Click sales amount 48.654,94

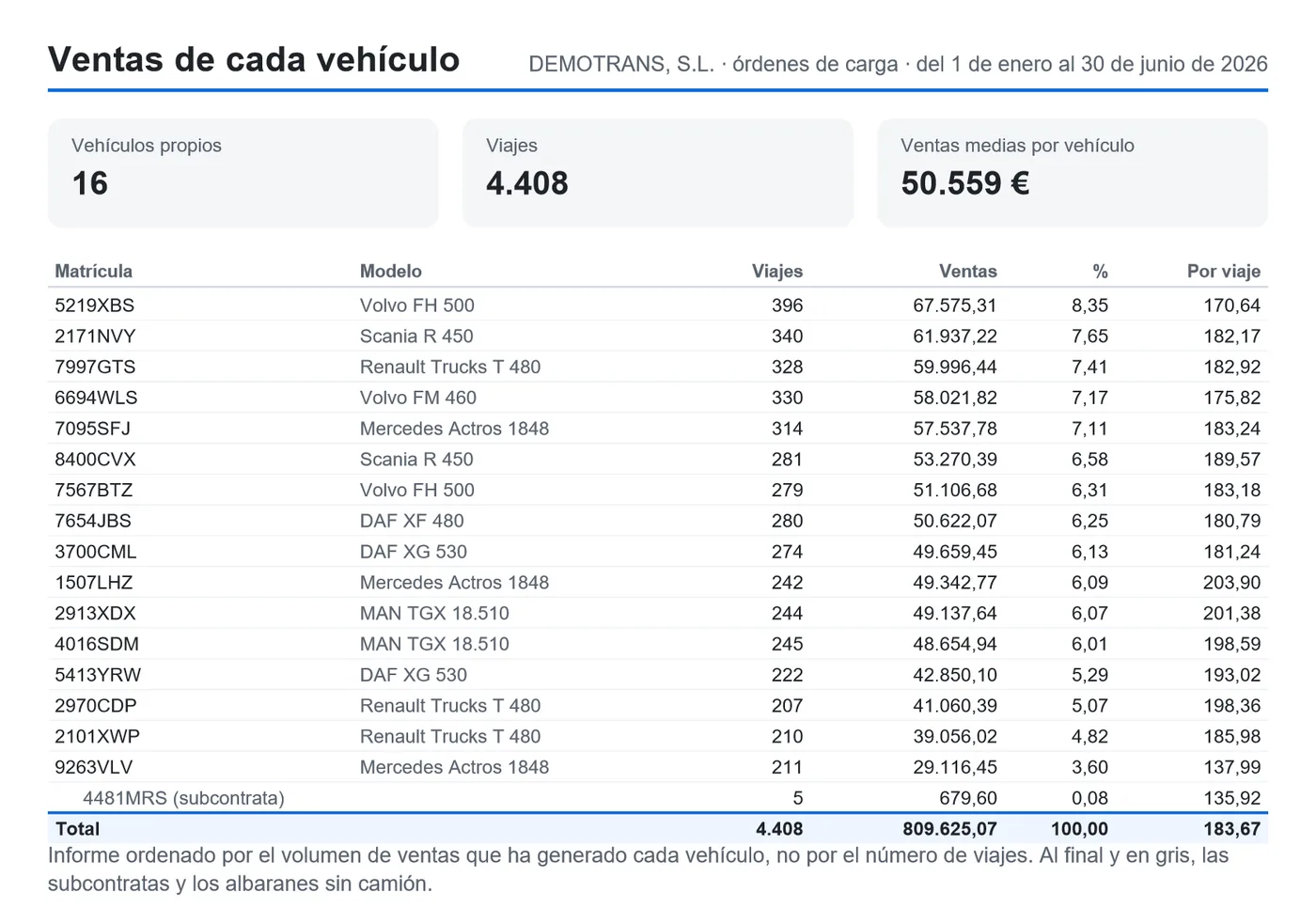pyautogui.click(x=955, y=645)
